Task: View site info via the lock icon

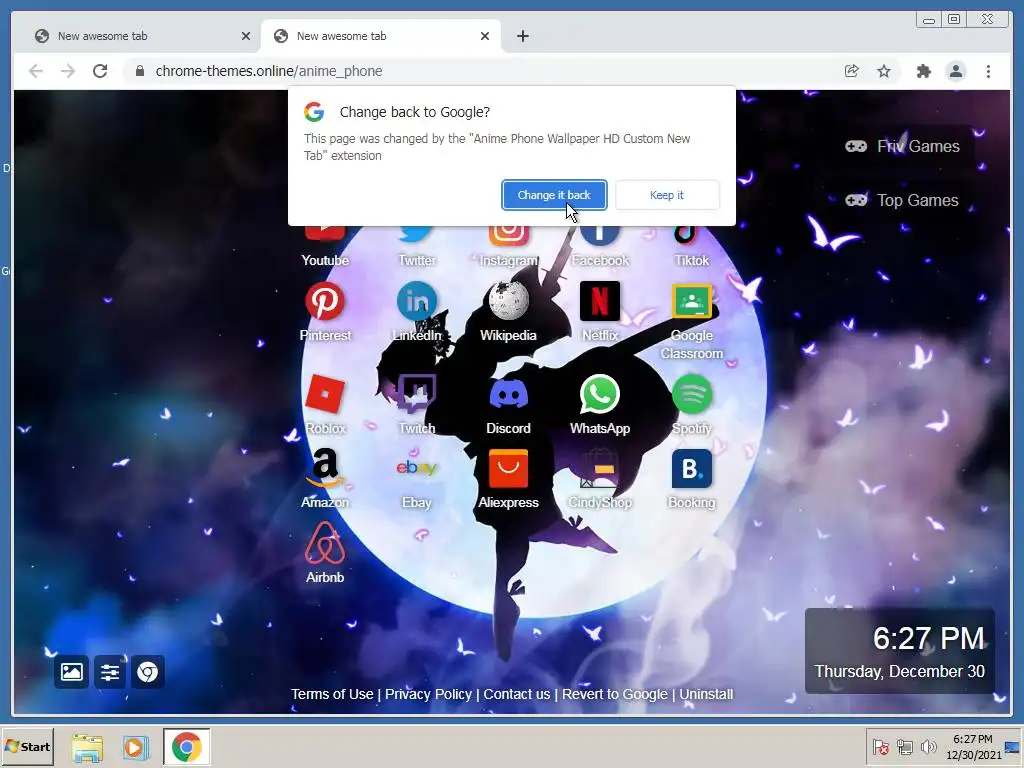Action: pos(139,71)
